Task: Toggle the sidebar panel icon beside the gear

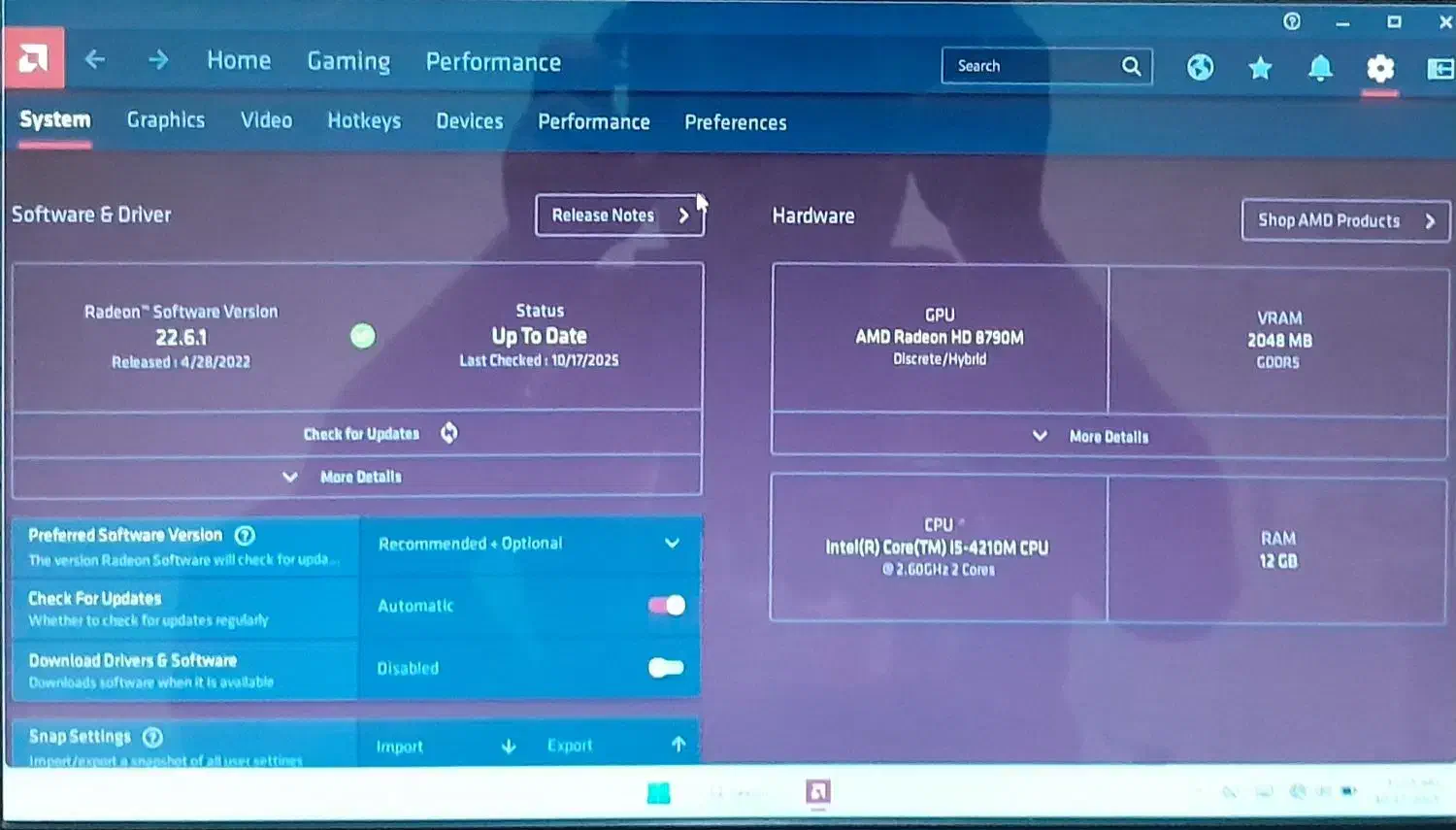Action: [x=1440, y=69]
